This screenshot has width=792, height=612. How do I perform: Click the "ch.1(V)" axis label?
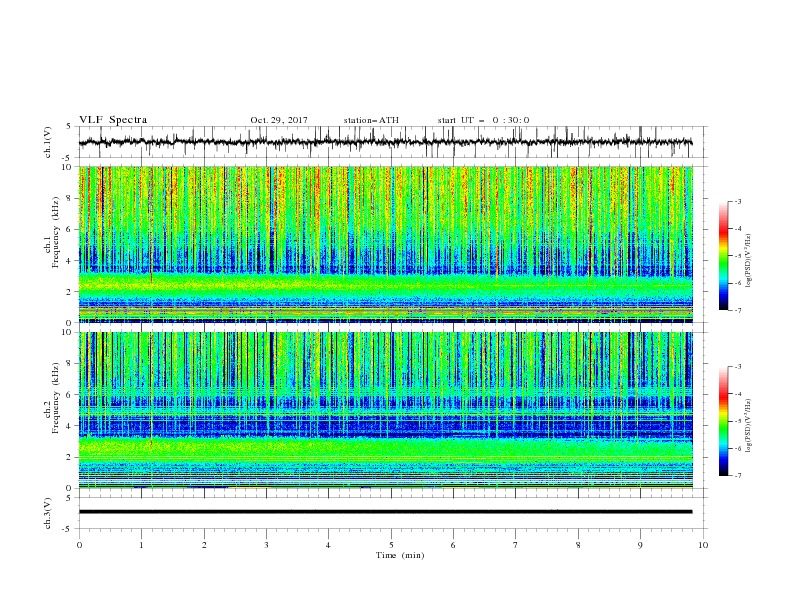(x=48, y=142)
